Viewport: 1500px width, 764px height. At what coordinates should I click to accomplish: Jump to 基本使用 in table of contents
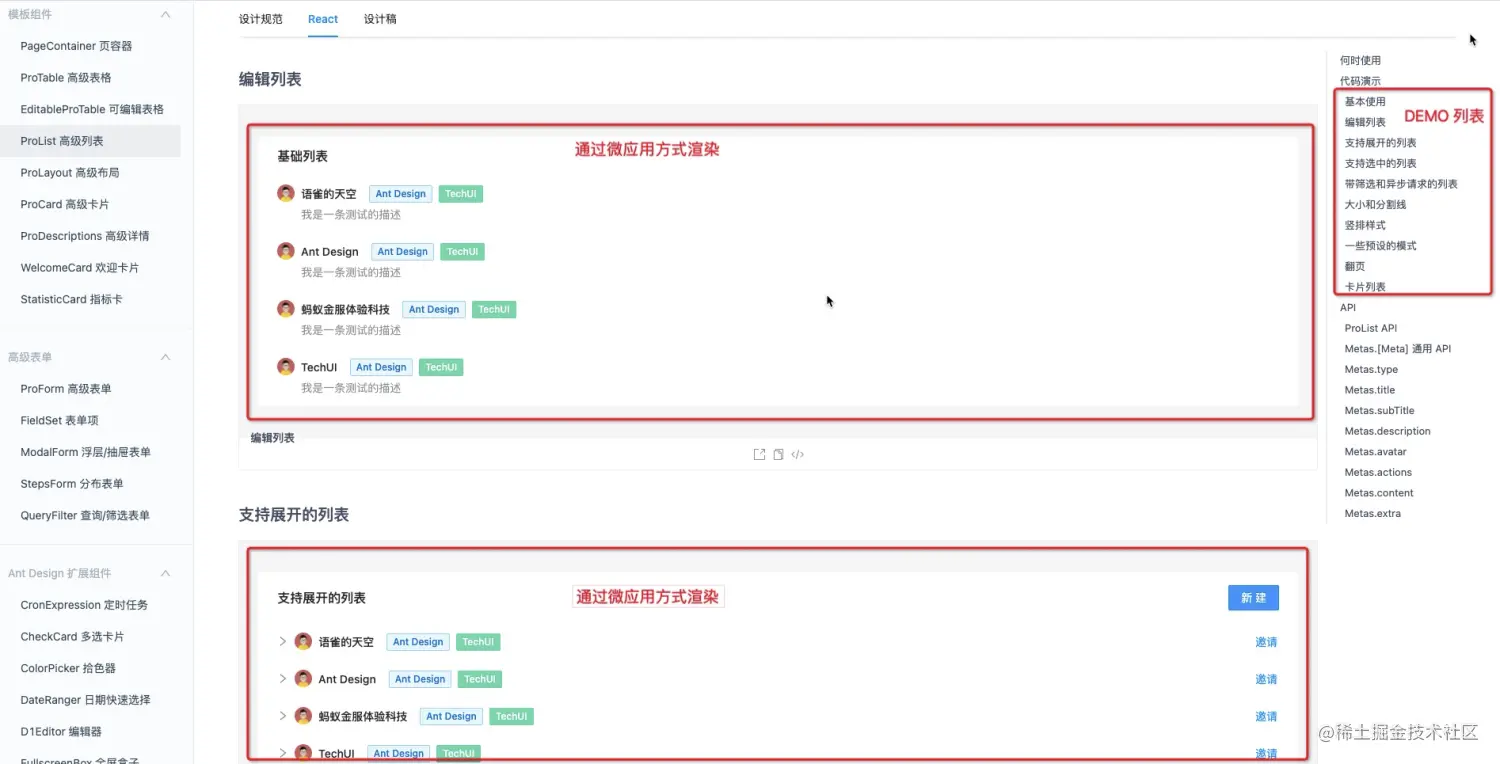tap(1365, 101)
